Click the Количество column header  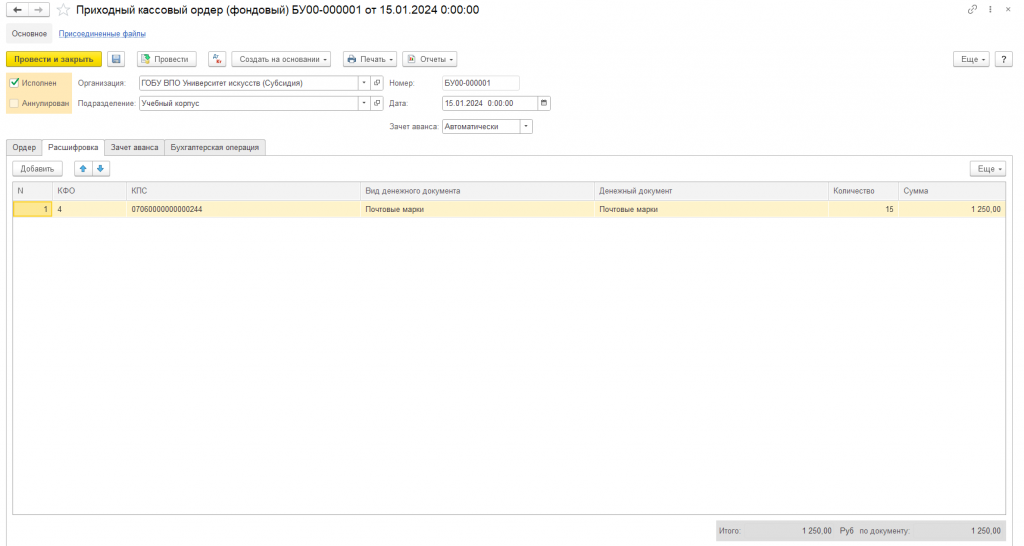(x=863, y=191)
